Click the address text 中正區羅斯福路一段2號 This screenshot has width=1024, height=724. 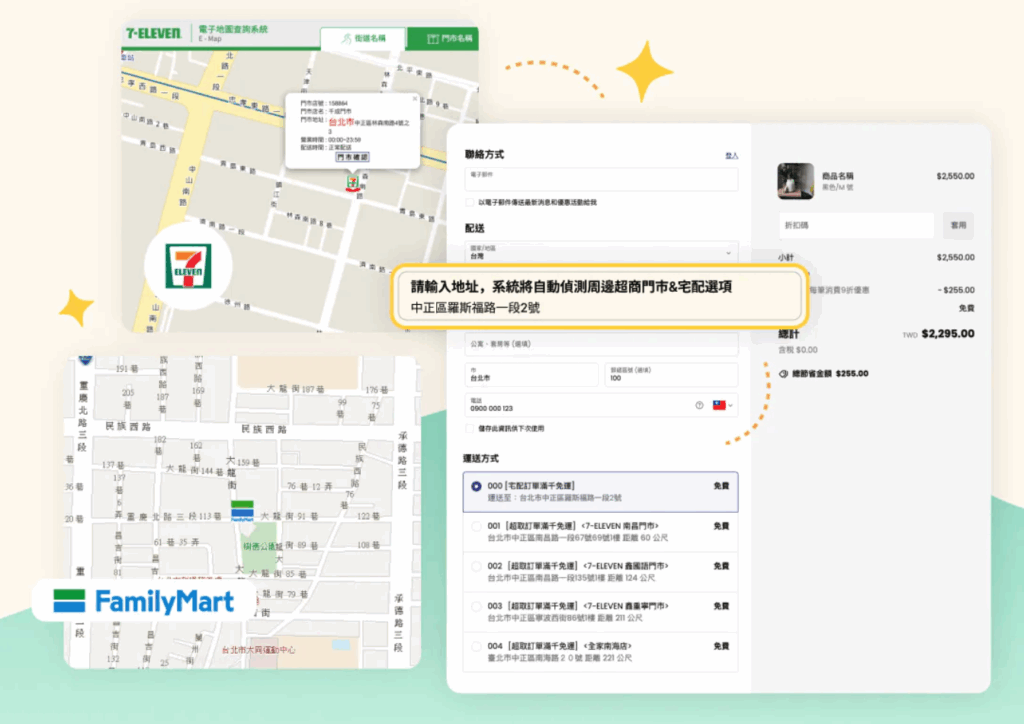click(x=475, y=307)
